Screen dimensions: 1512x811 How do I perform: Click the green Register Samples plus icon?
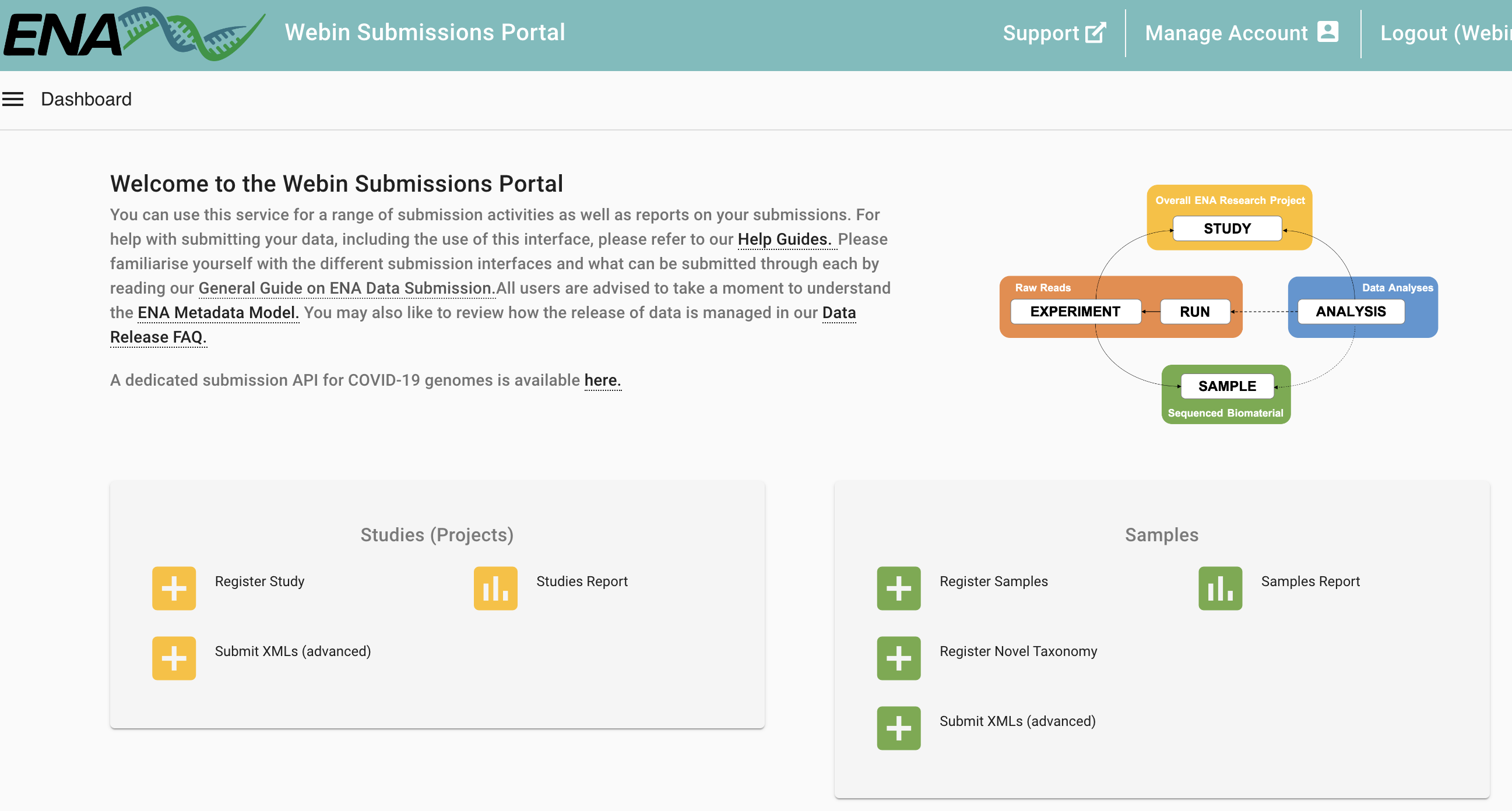point(899,588)
